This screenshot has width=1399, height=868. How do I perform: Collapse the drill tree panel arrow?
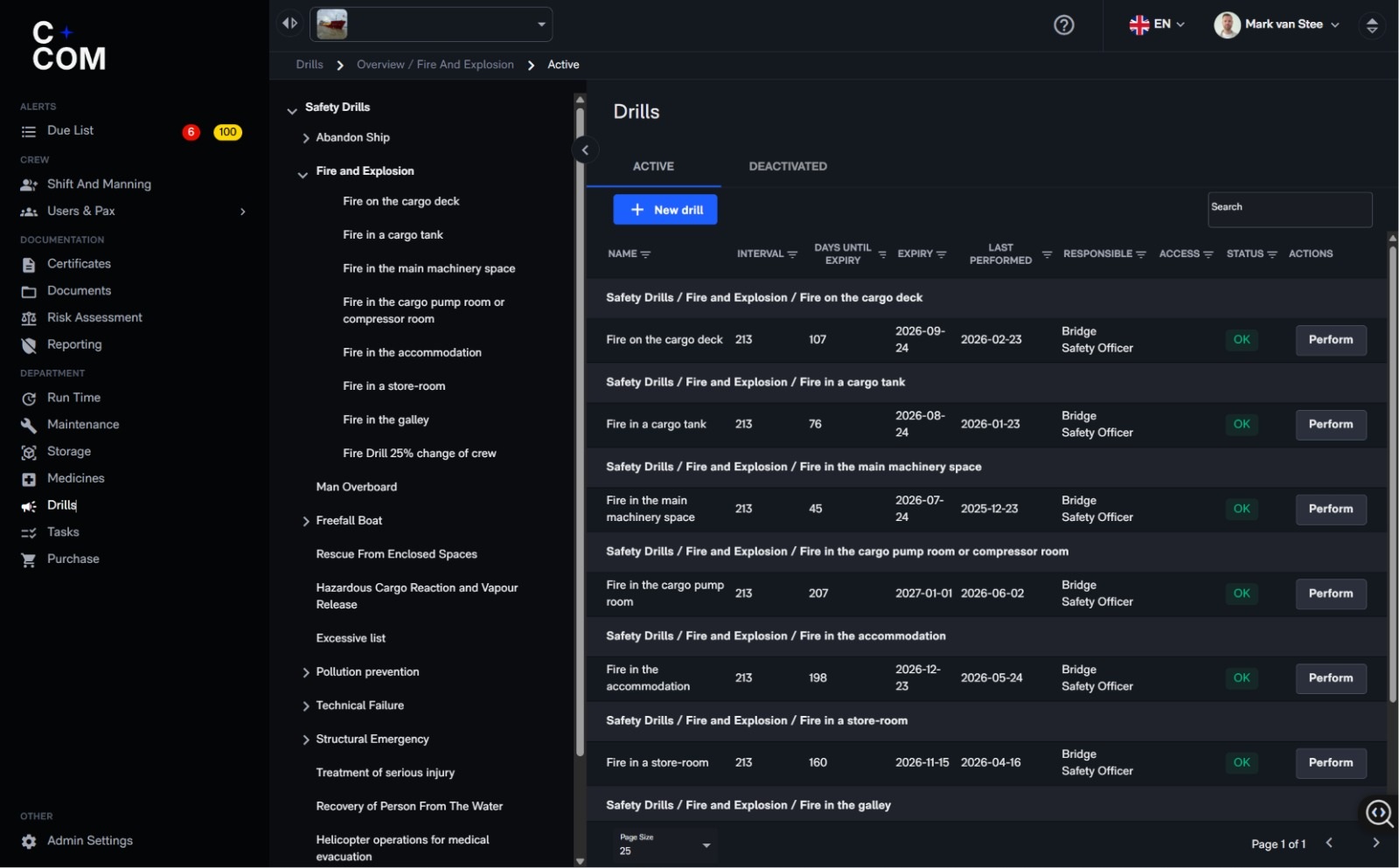(x=585, y=150)
